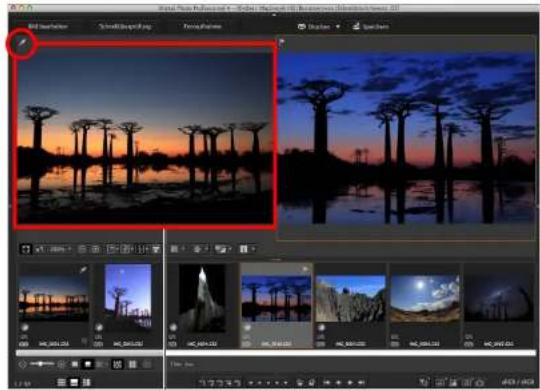Viewport: 540px width, 390px height.
Task: Rotate image right with rotate icon
Action: click(x=312, y=382)
